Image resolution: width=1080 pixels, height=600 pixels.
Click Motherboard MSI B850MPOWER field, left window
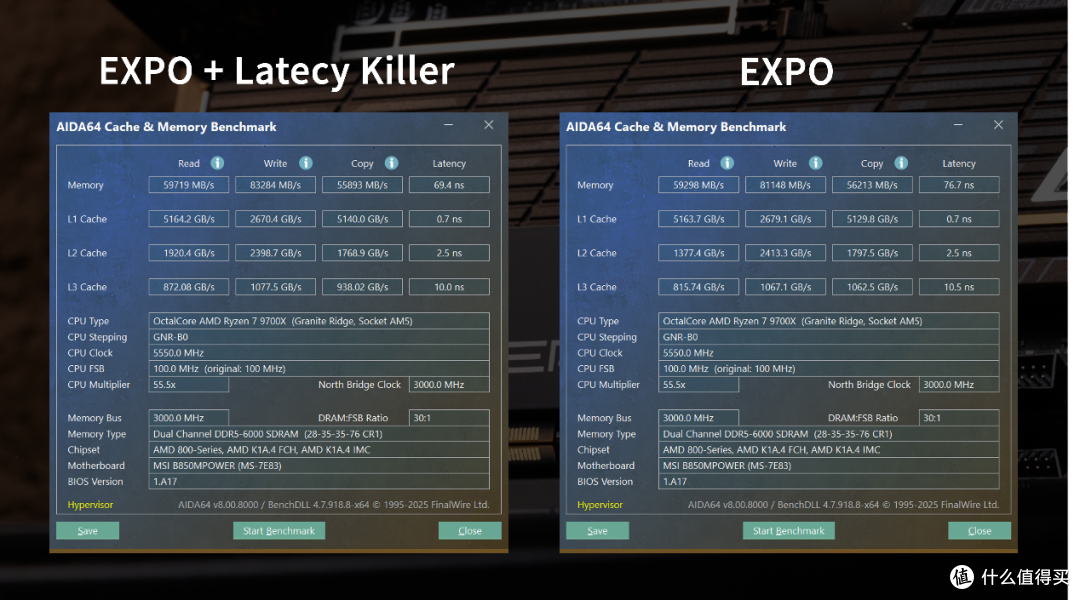(319, 466)
